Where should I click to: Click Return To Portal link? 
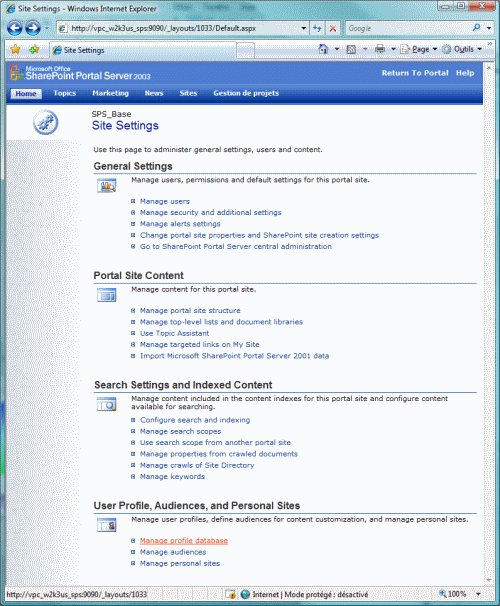coord(415,73)
